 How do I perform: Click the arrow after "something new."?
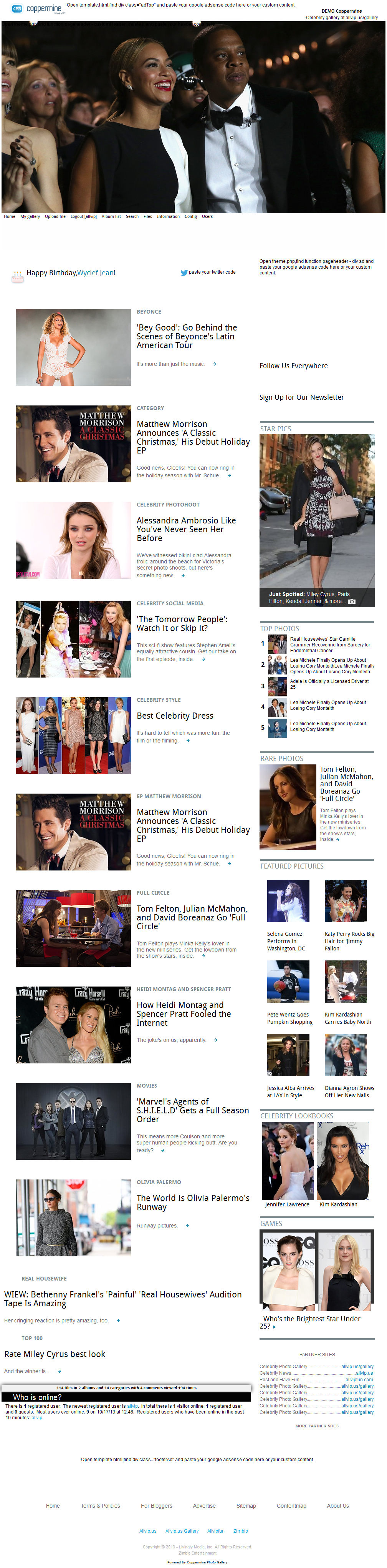click(182, 575)
